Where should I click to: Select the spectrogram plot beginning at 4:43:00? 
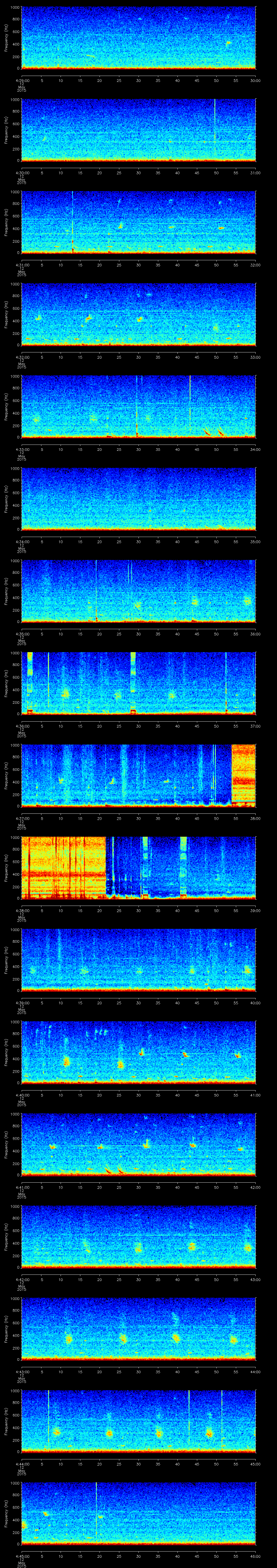click(138, 1329)
